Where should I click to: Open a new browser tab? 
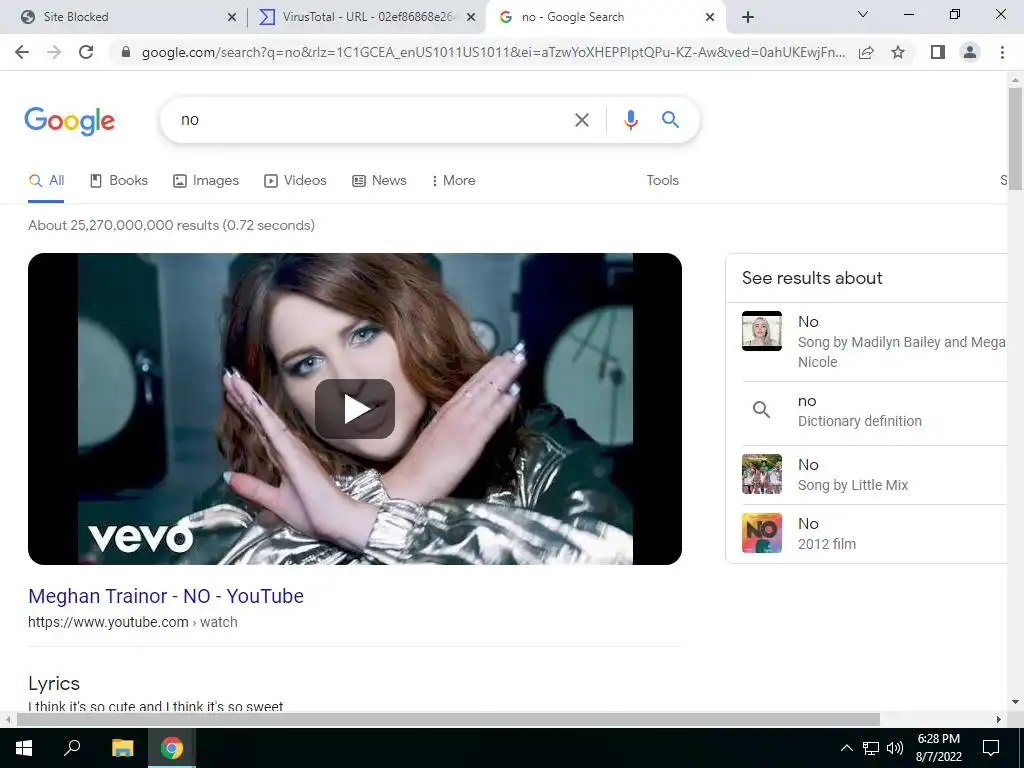(748, 17)
